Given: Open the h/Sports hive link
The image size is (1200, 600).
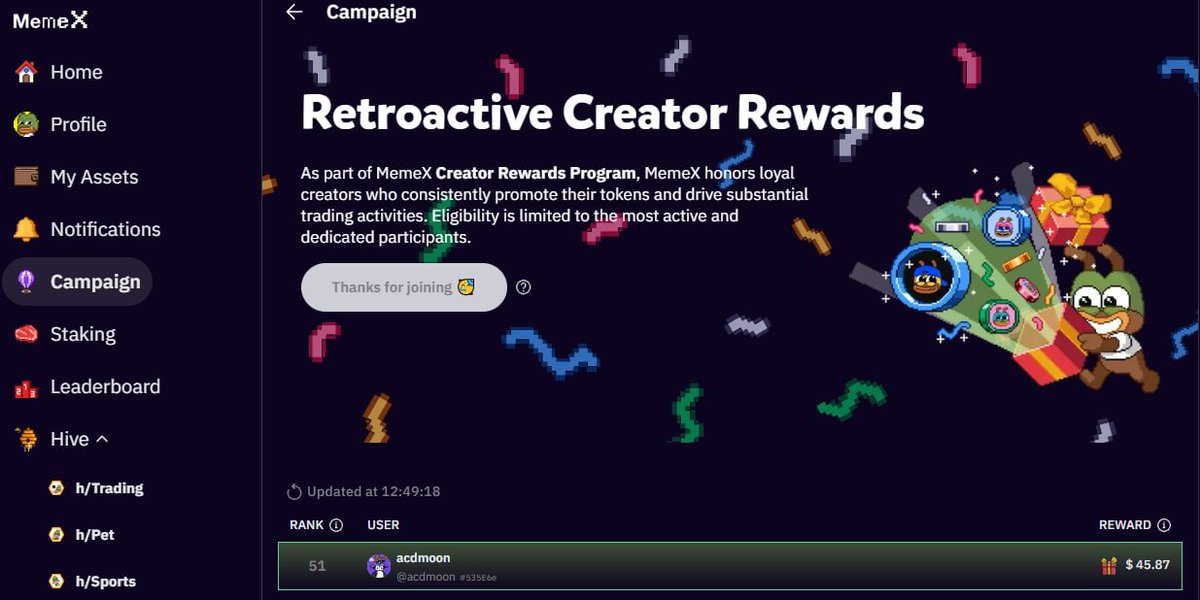Looking at the screenshot, I should coord(106,581).
